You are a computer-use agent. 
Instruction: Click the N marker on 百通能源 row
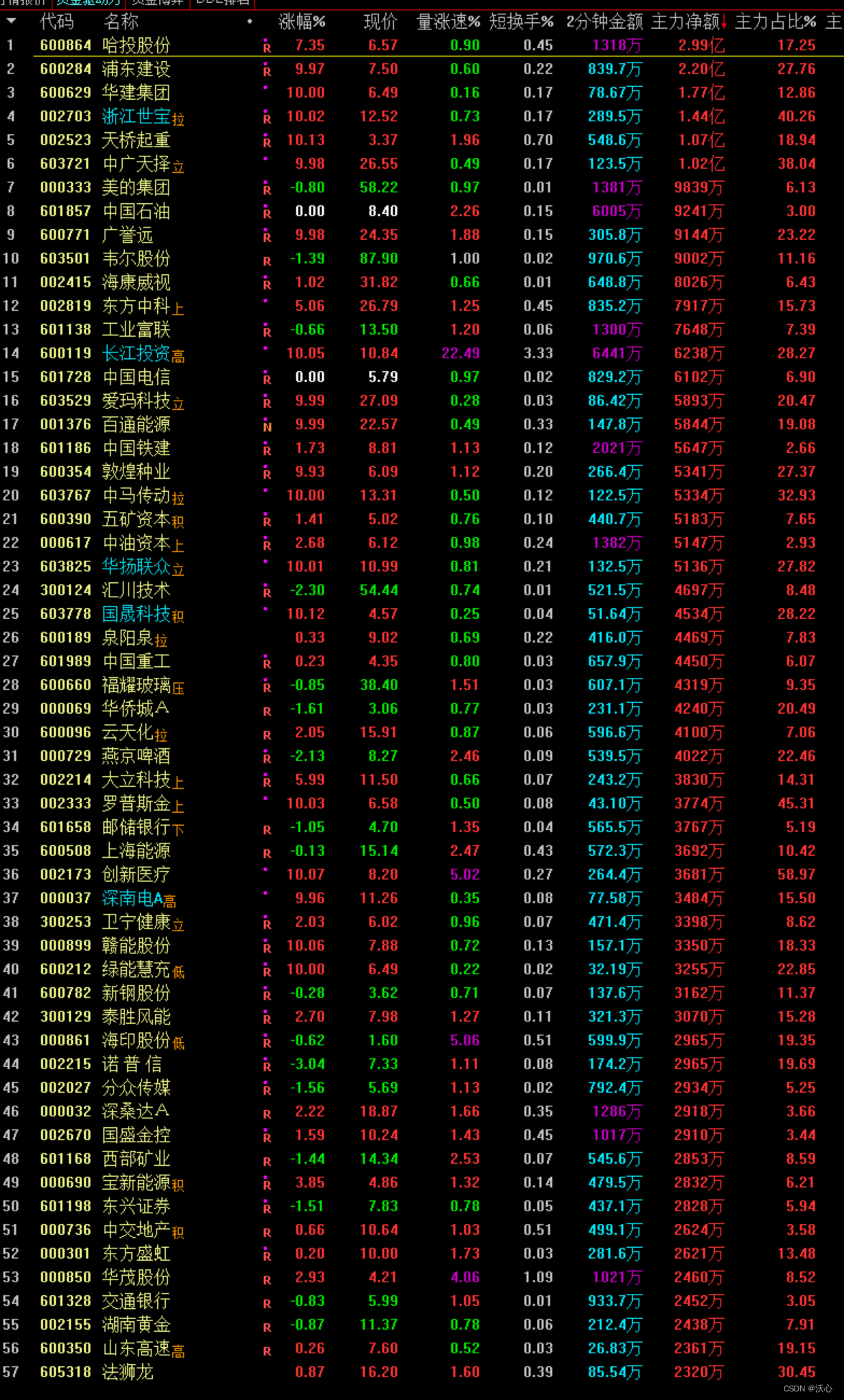coord(267,427)
